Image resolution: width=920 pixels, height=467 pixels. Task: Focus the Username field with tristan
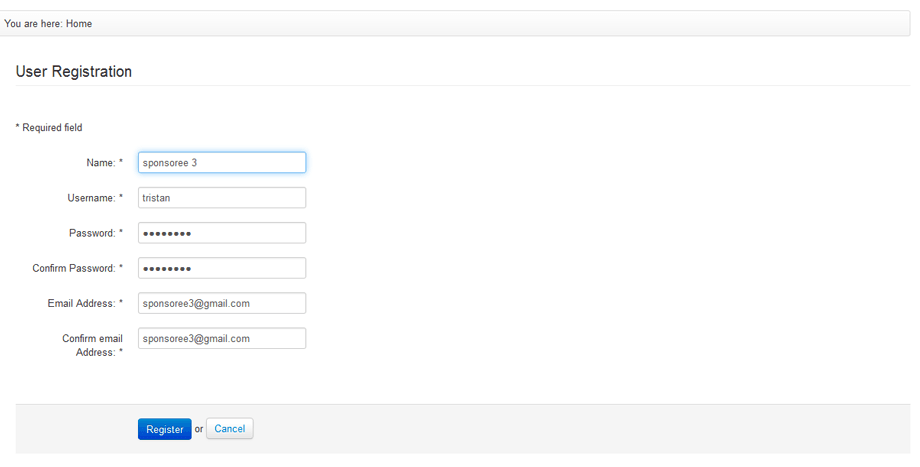(x=222, y=198)
